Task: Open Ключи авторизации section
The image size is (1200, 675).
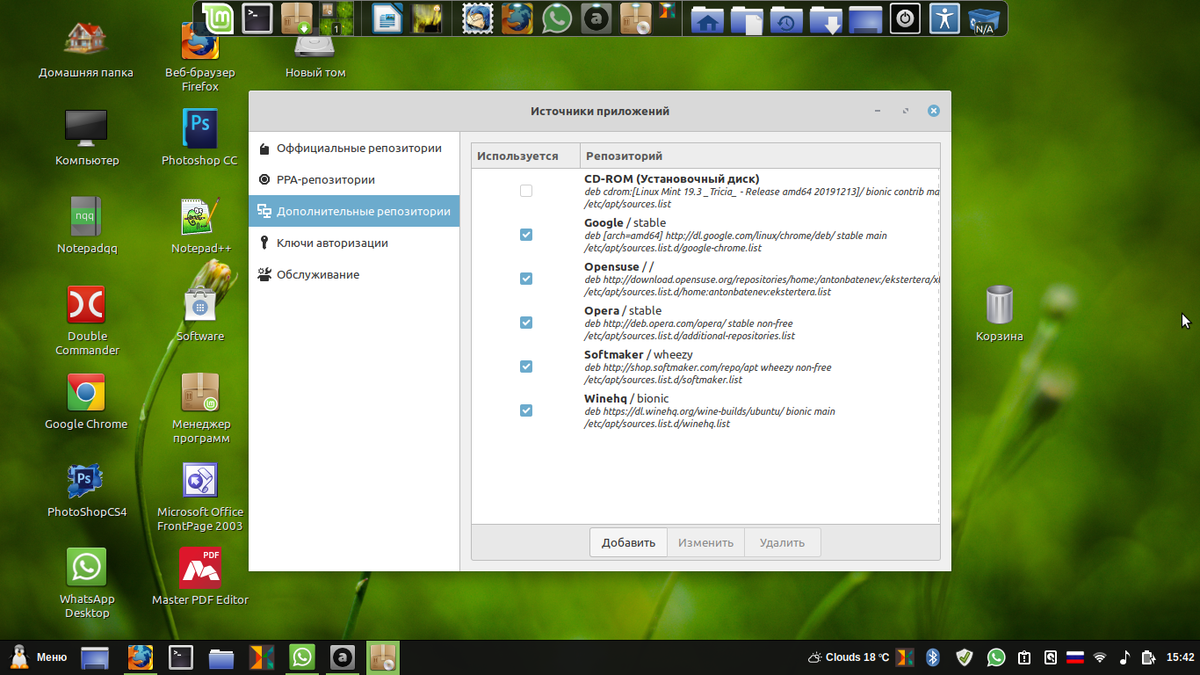Action: tap(354, 243)
